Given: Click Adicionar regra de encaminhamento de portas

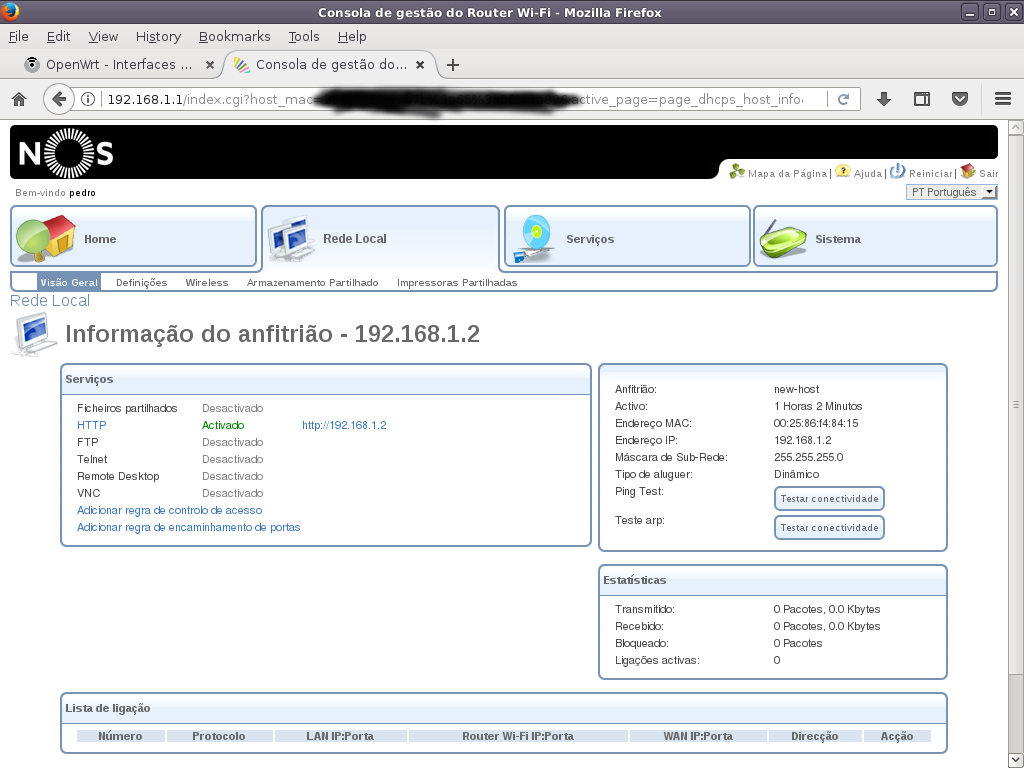Looking at the screenshot, I should (189, 527).
